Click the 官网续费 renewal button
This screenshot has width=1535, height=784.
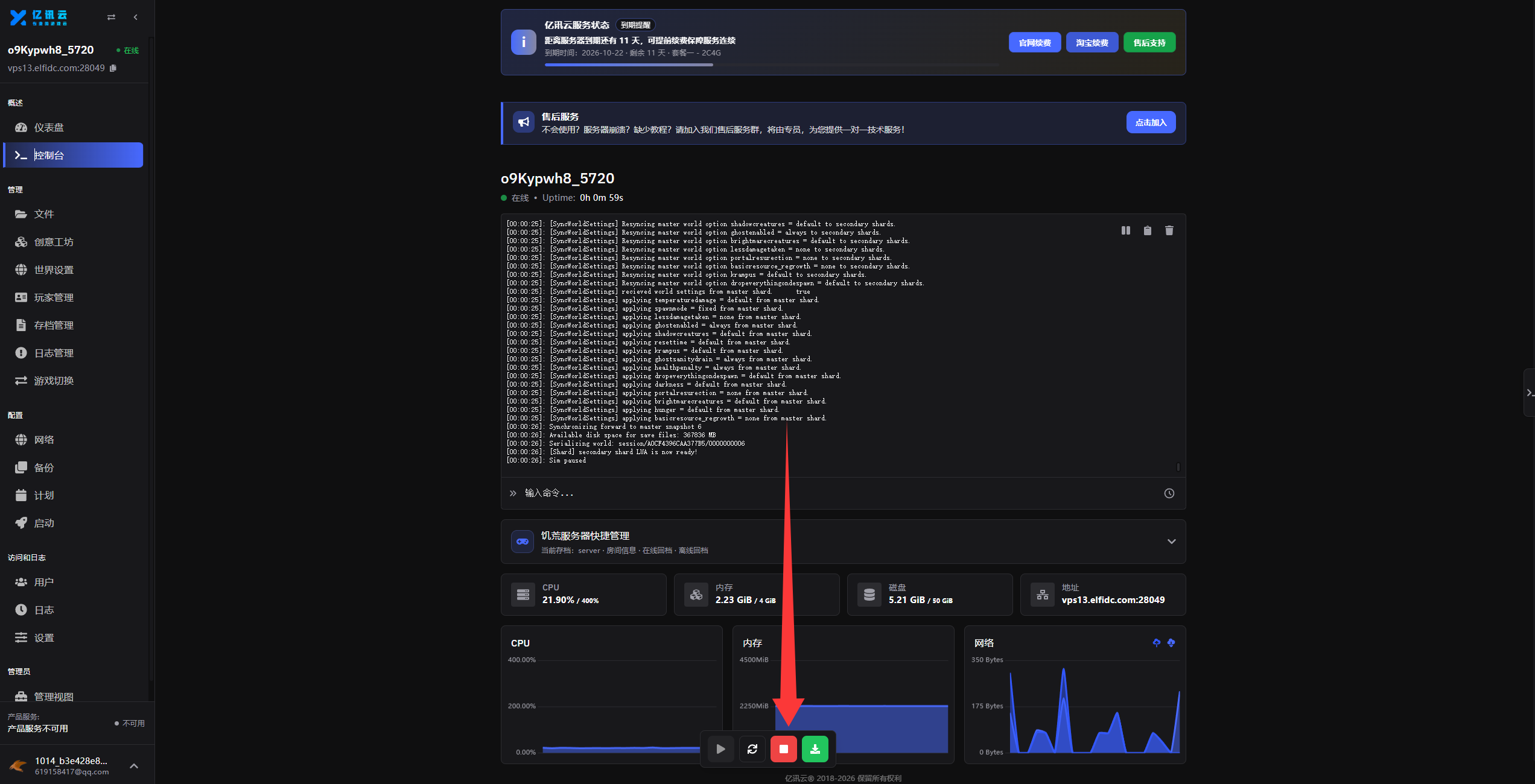[1035, 43]
